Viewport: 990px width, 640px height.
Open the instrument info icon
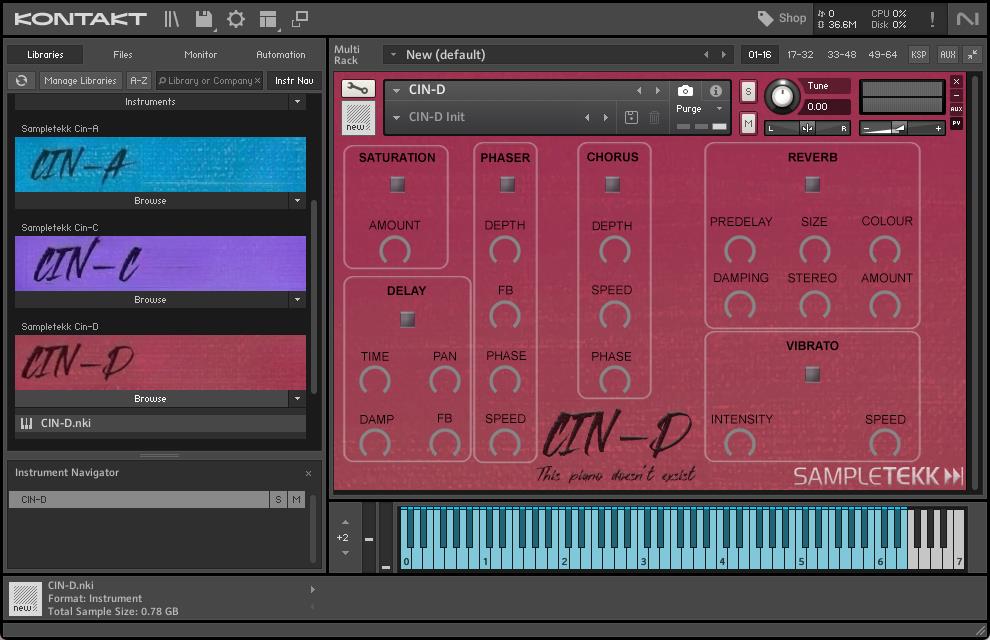(716, 90)
